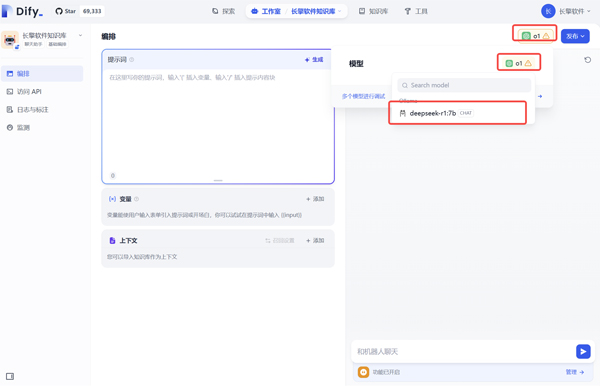The height and width of the screenshot is (386, 600).
Task: Open the o1 model selector in header
Action: click(x=535, y=36)
